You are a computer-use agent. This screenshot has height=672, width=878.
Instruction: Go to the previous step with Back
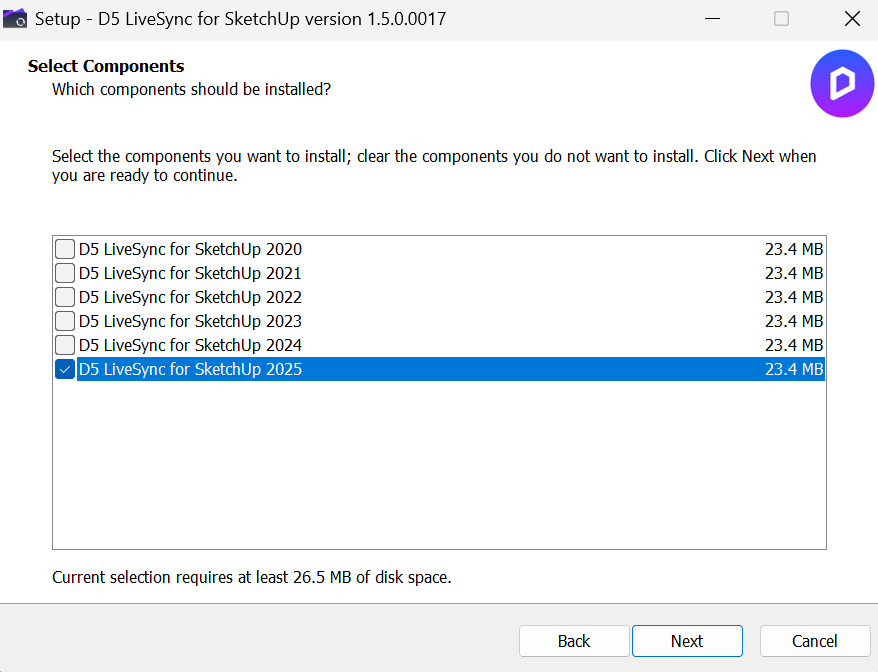pos(574,641)
